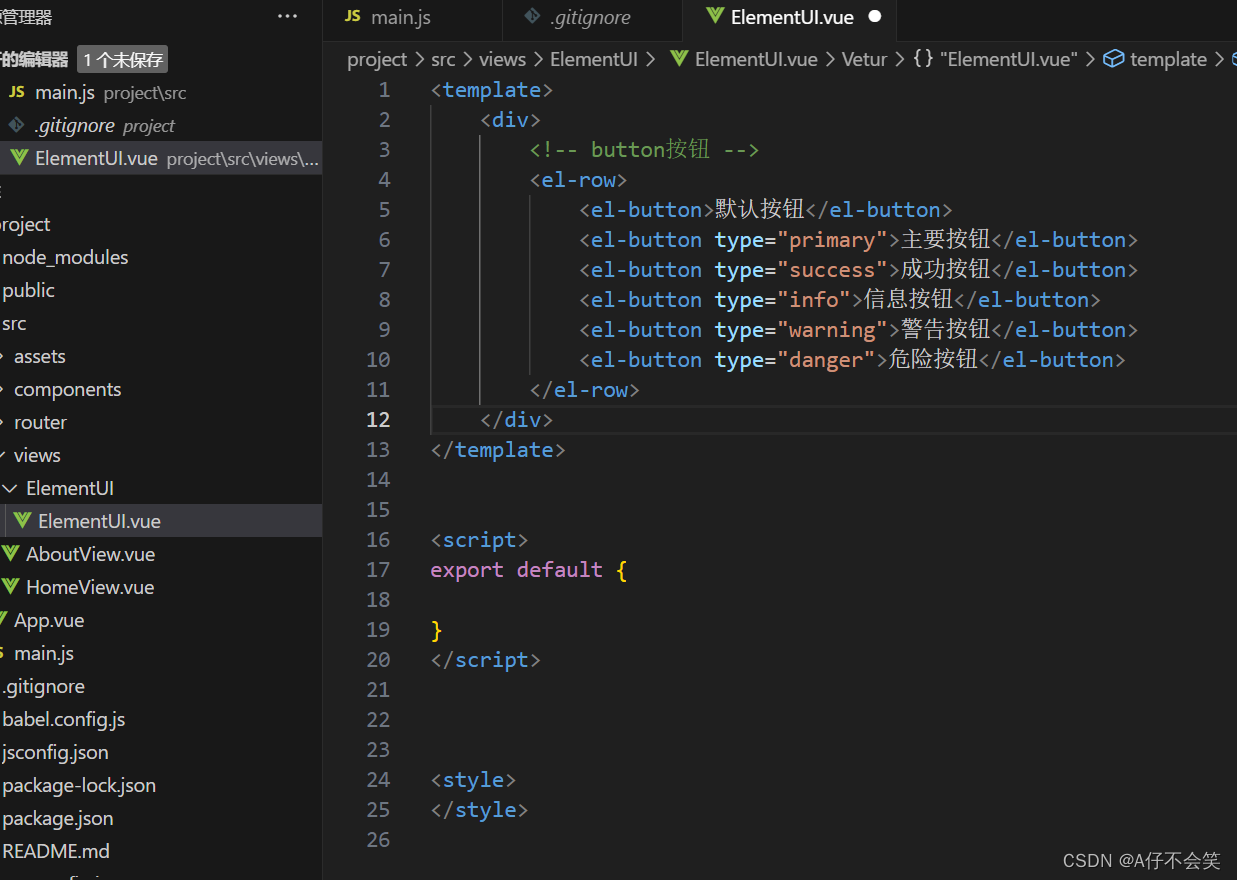This screenshot has width=1237, height=880.
Task: Select AboutView.vue in the sidebar
Action: 78,553
